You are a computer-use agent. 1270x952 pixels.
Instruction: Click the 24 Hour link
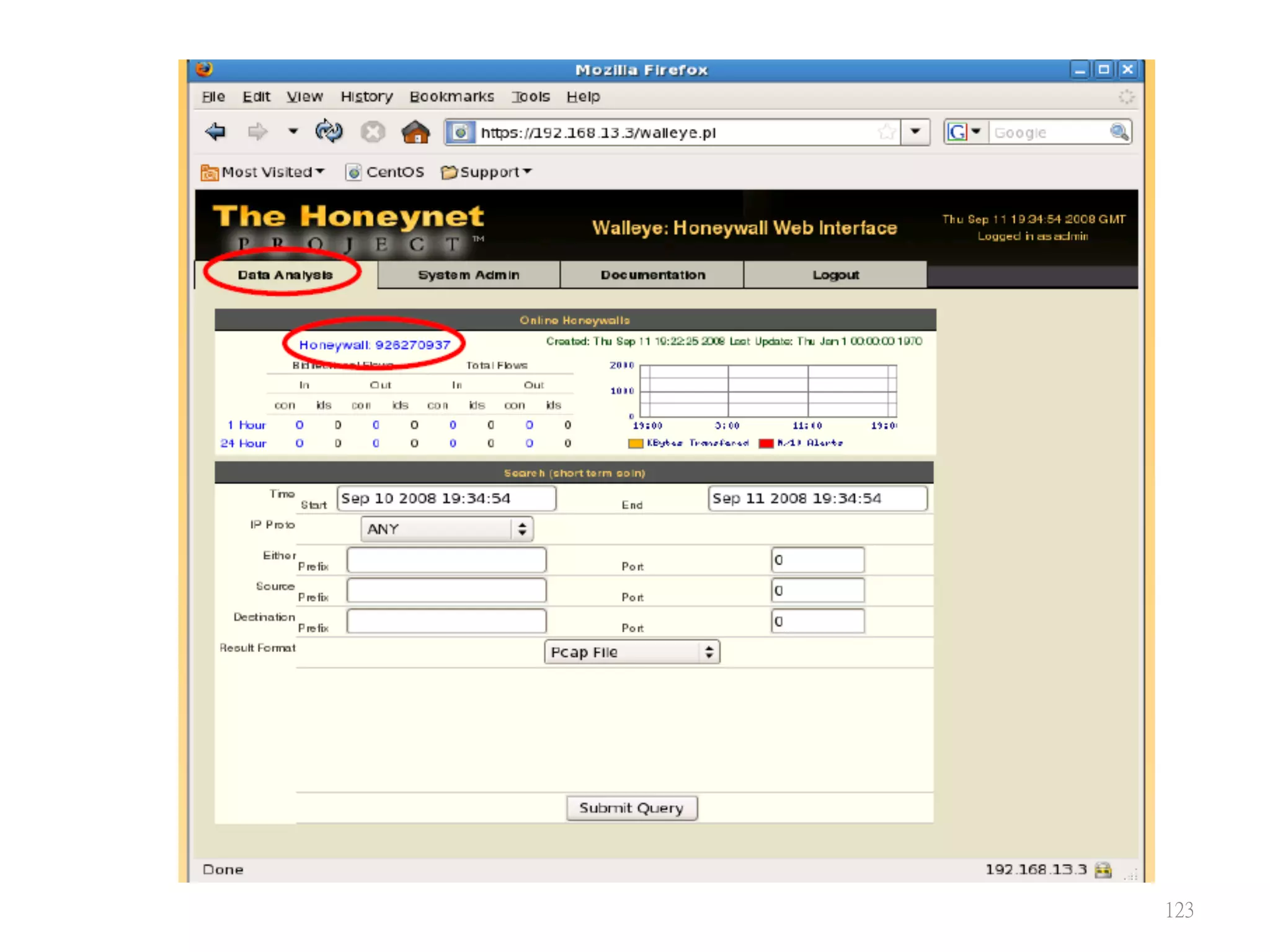[x=243, y=444]
